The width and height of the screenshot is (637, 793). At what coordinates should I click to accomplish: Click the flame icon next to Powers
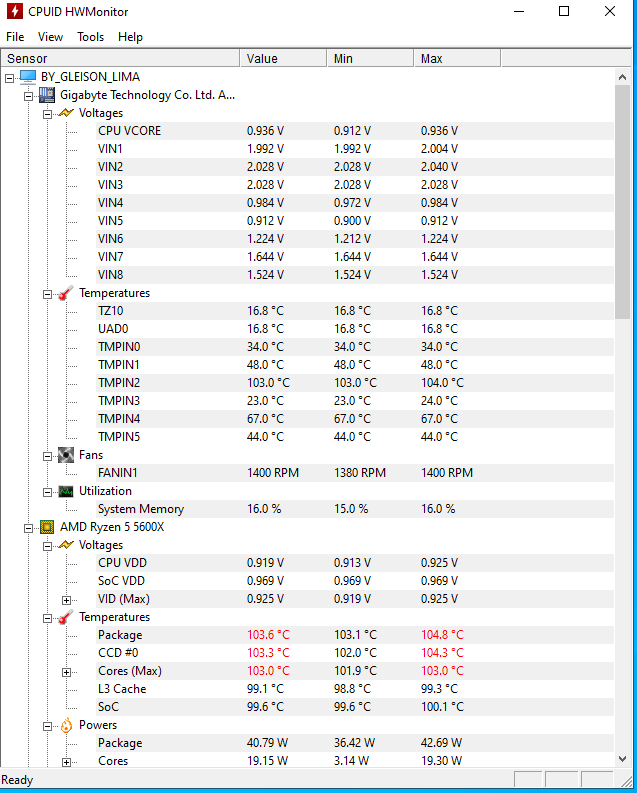click(66, 725)
